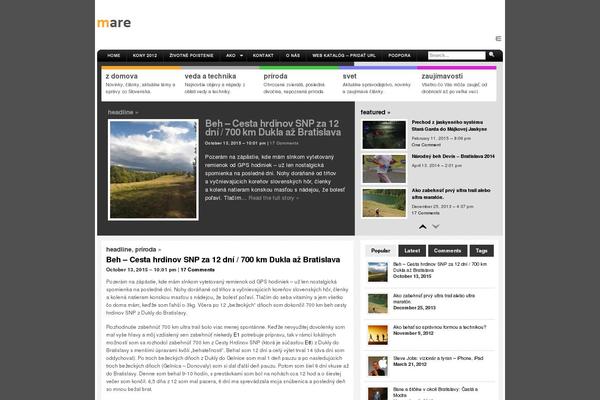Open Steve Jobs: vizionár a tyran post
This screenshot has width=600, height=400.
pyautogui.click(x=438, y=358)
